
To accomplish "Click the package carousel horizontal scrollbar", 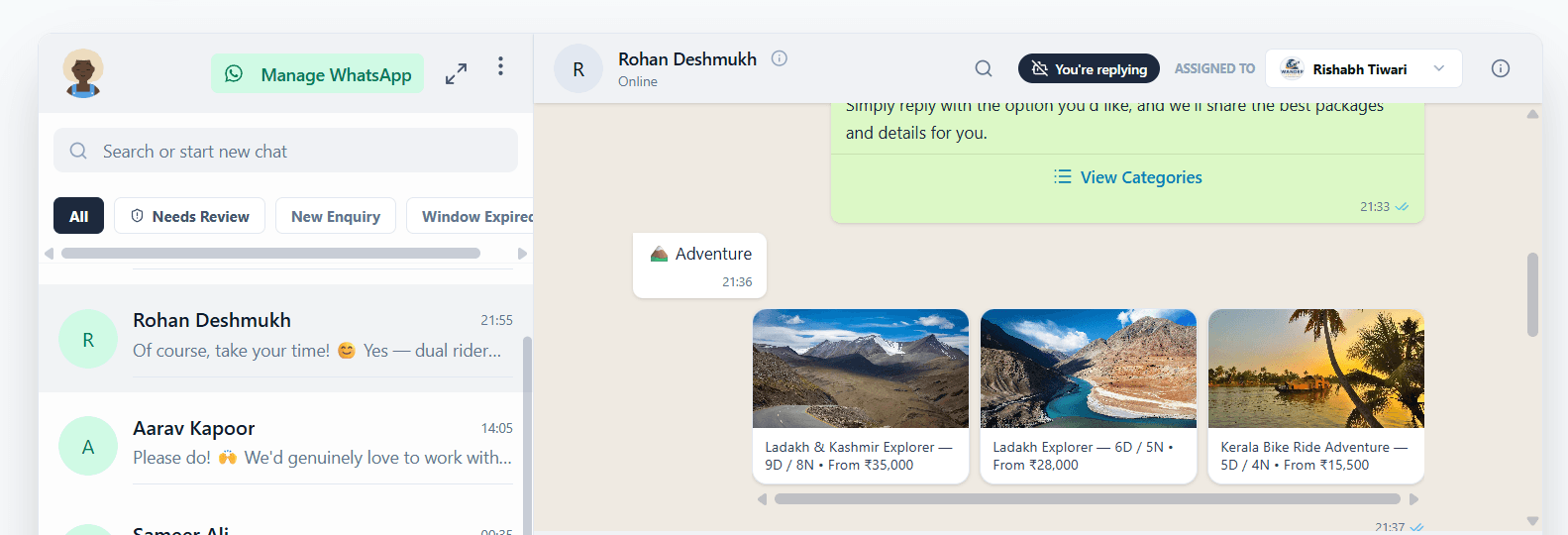I will pyautogui.click(x=1088, y=499).
